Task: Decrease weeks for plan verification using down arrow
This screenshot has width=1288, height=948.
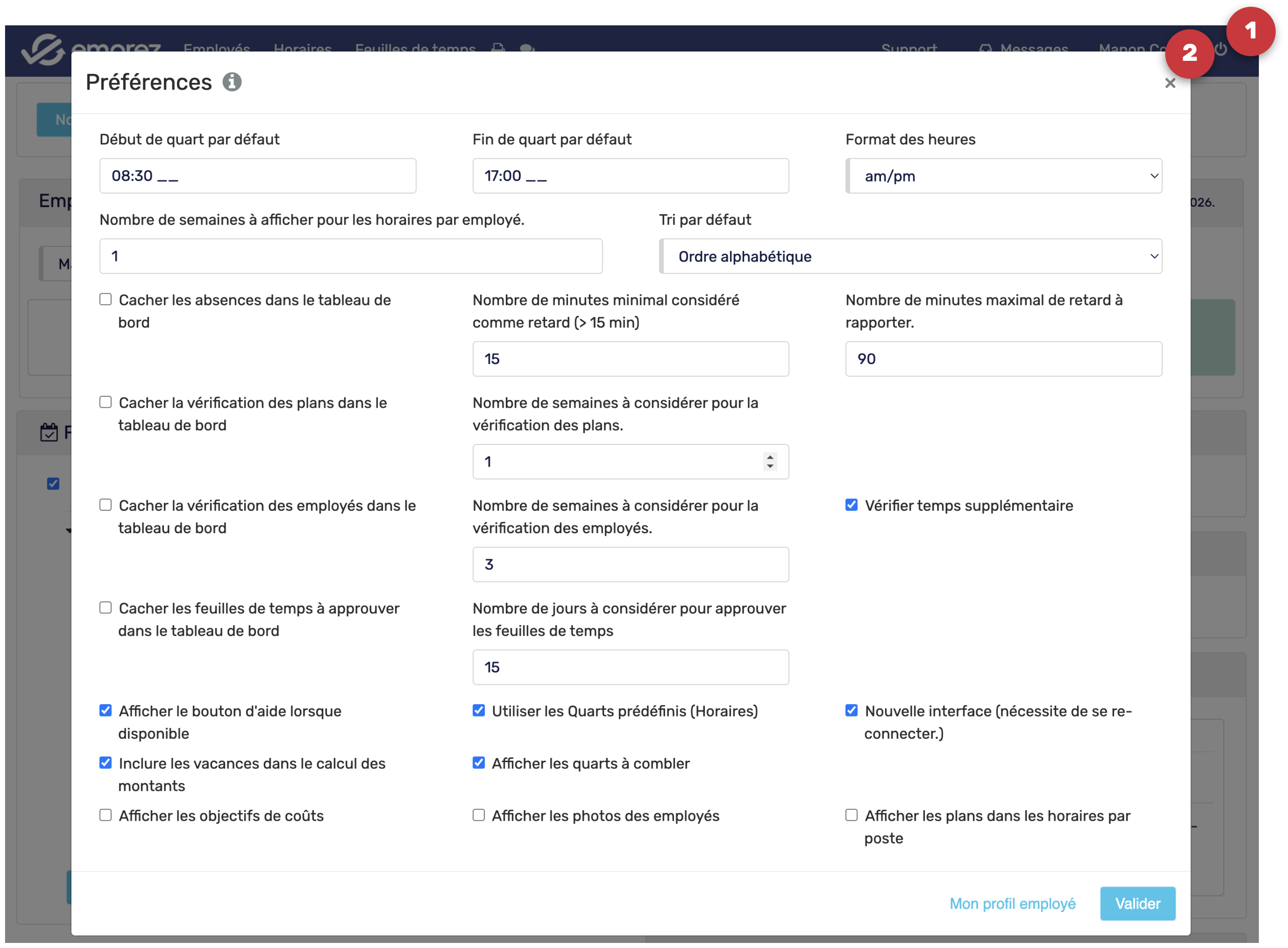Action: [x=769, y=466]
